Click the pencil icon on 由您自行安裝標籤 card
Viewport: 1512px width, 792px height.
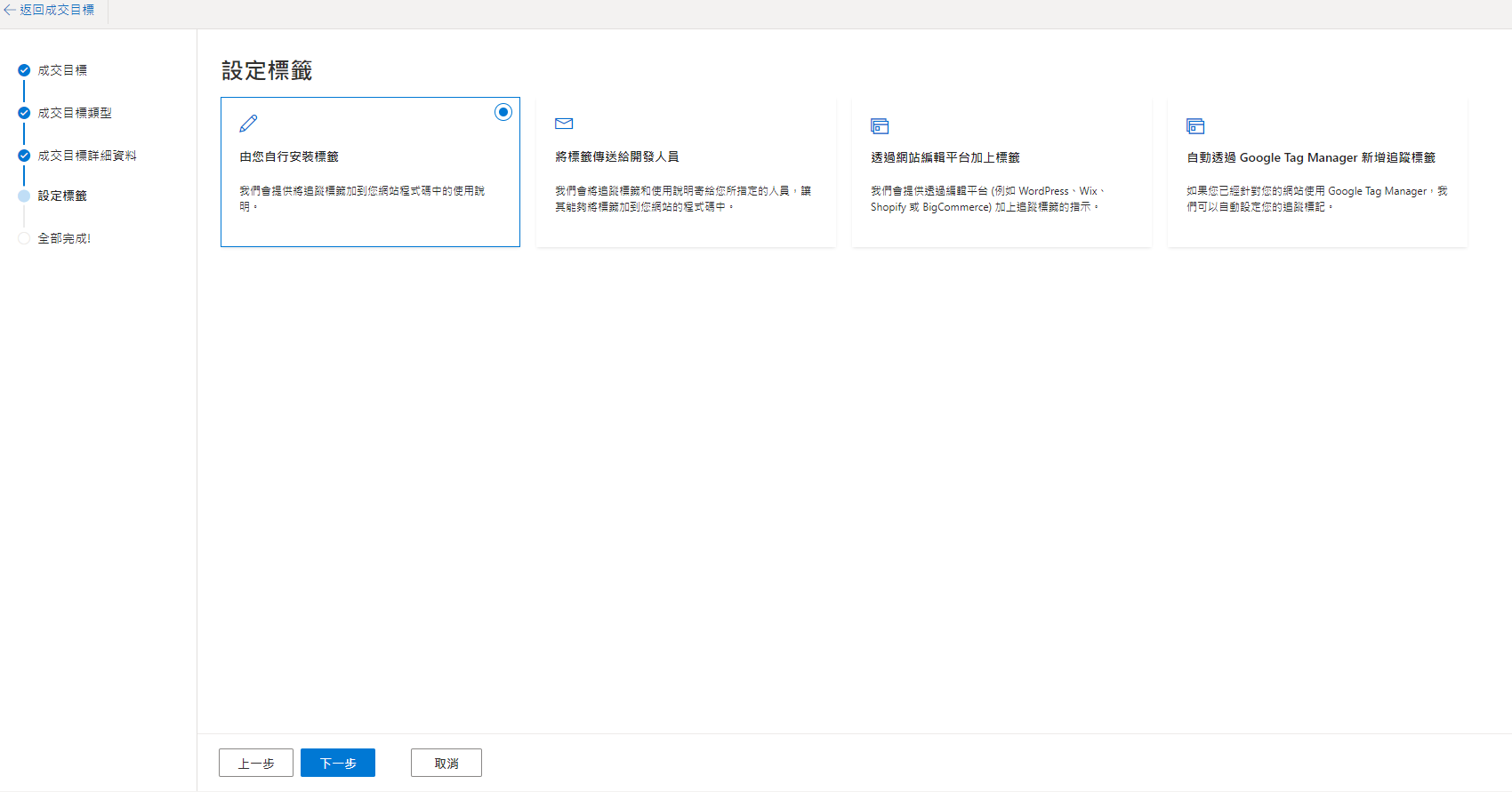(x=248, y=124)
